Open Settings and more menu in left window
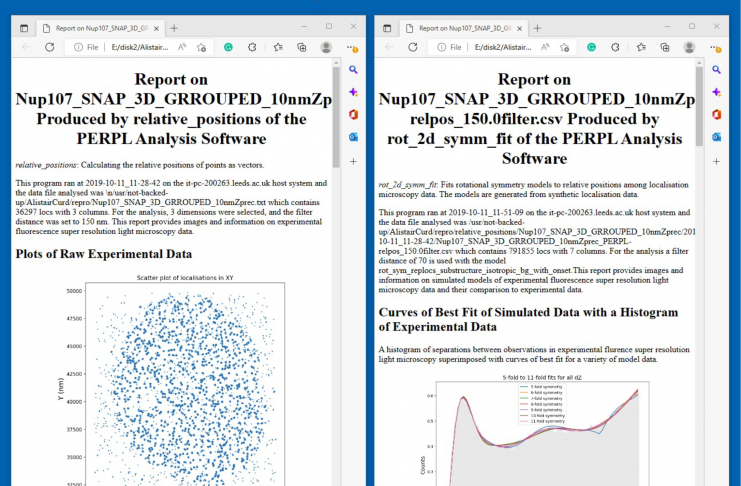This screenshot has height=486, width=741. 351,47
